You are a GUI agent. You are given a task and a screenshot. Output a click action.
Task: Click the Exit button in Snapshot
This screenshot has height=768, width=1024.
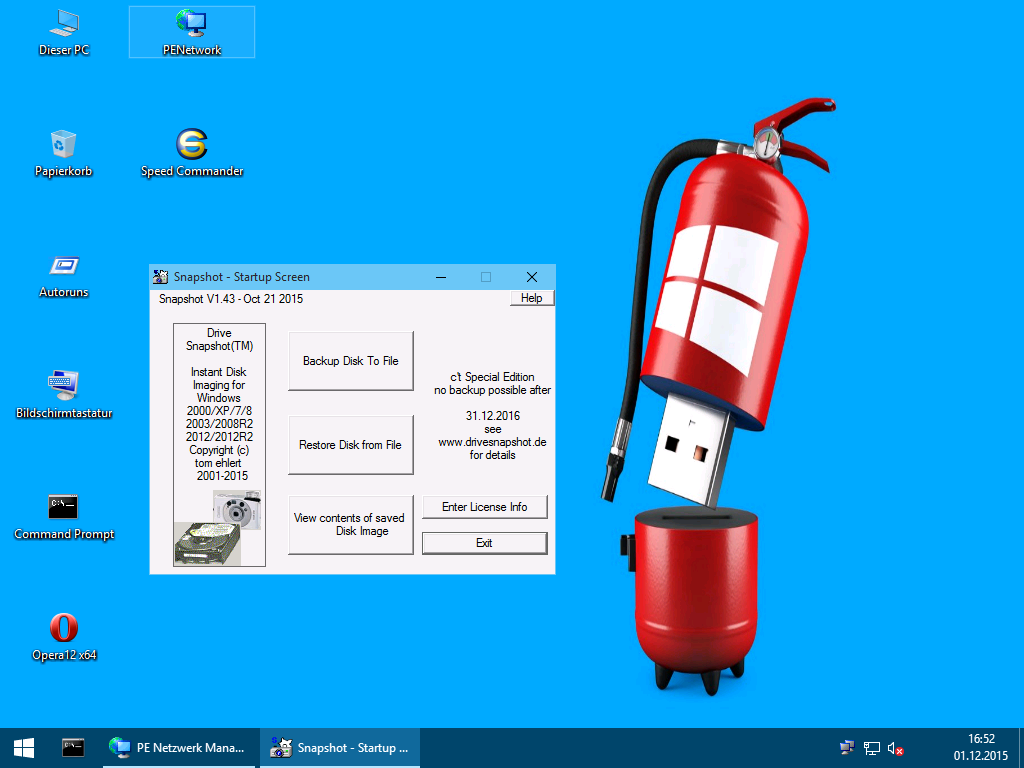tap(484, 543)
